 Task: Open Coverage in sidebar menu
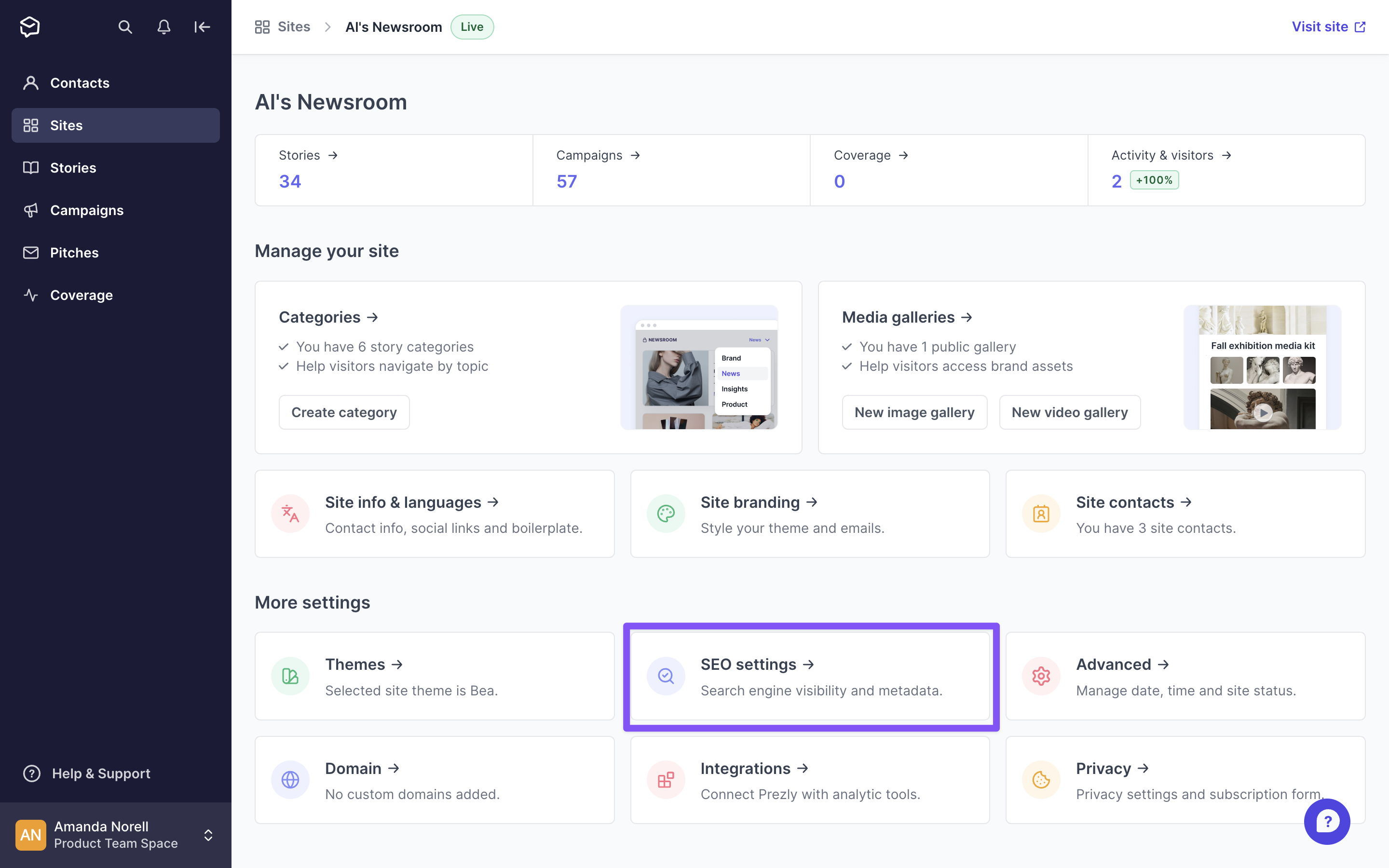115,295
